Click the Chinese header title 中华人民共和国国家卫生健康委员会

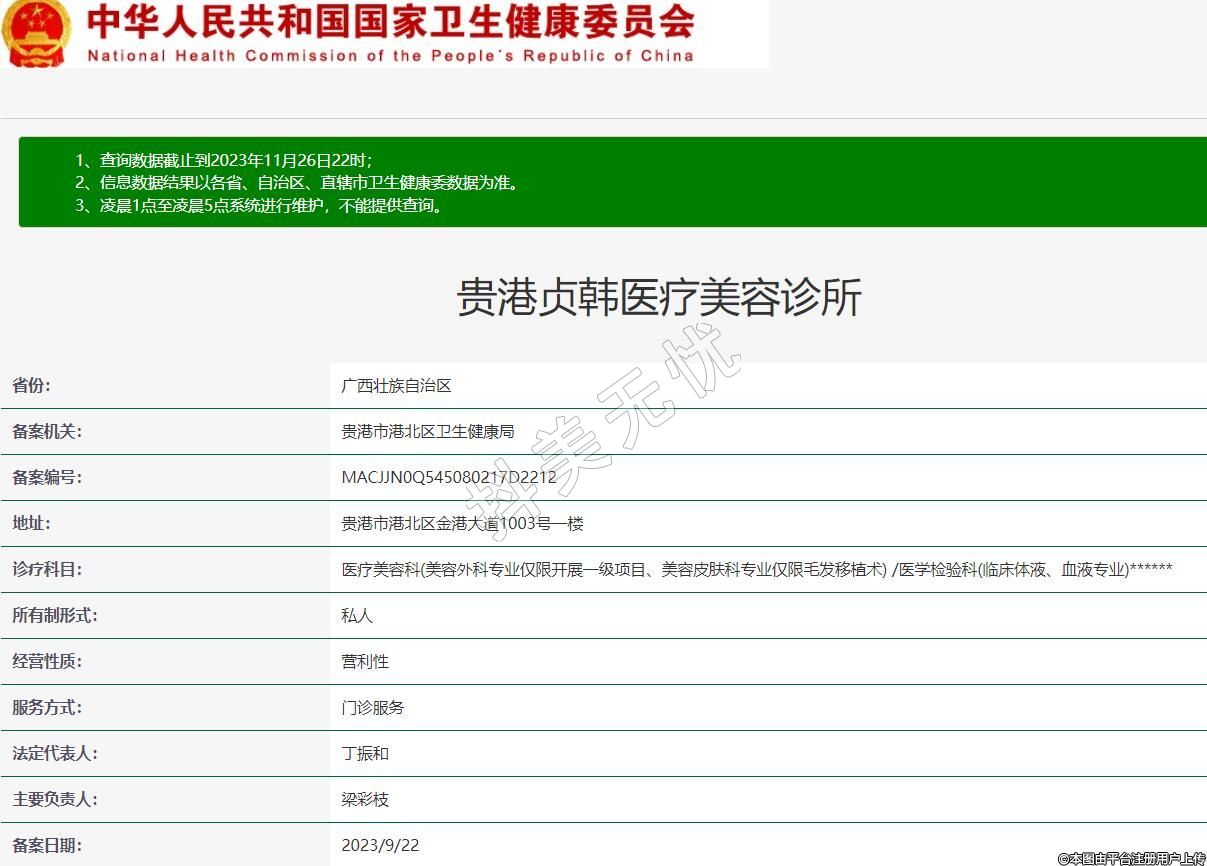pyautogui.click(x=390, y=22)
